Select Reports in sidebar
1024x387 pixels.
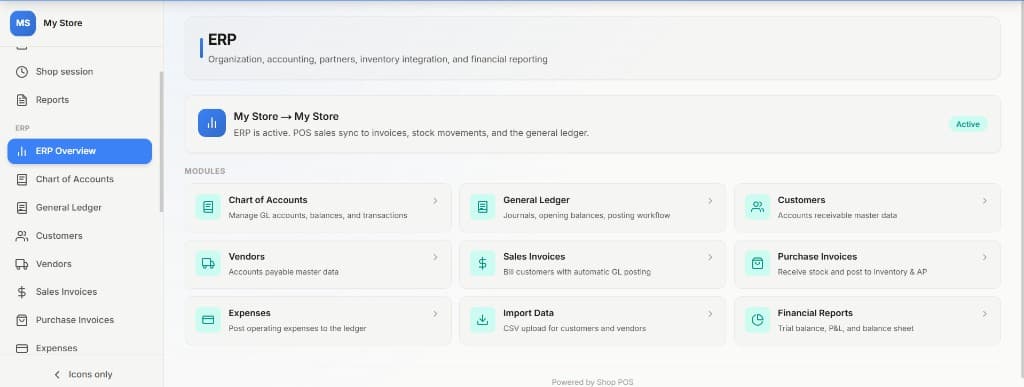[80, 100]
